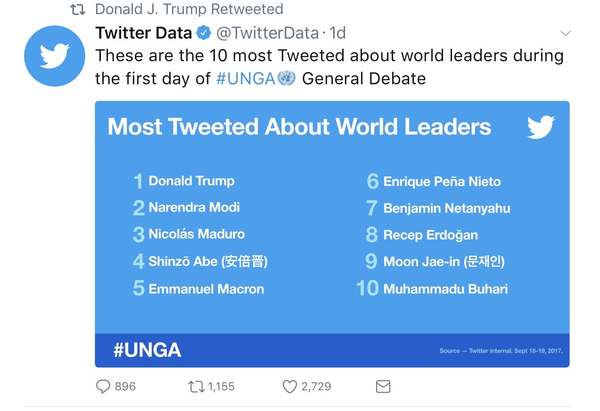This screenshot has height=411, width=600.
Task: Click the Twitter Data account name
Action: click(x=143, y=33)
